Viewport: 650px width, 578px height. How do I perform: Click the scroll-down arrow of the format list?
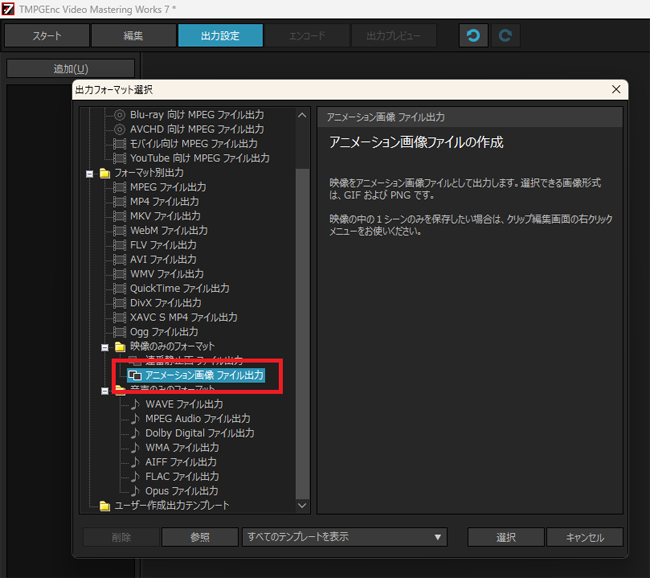pos(302,505)
